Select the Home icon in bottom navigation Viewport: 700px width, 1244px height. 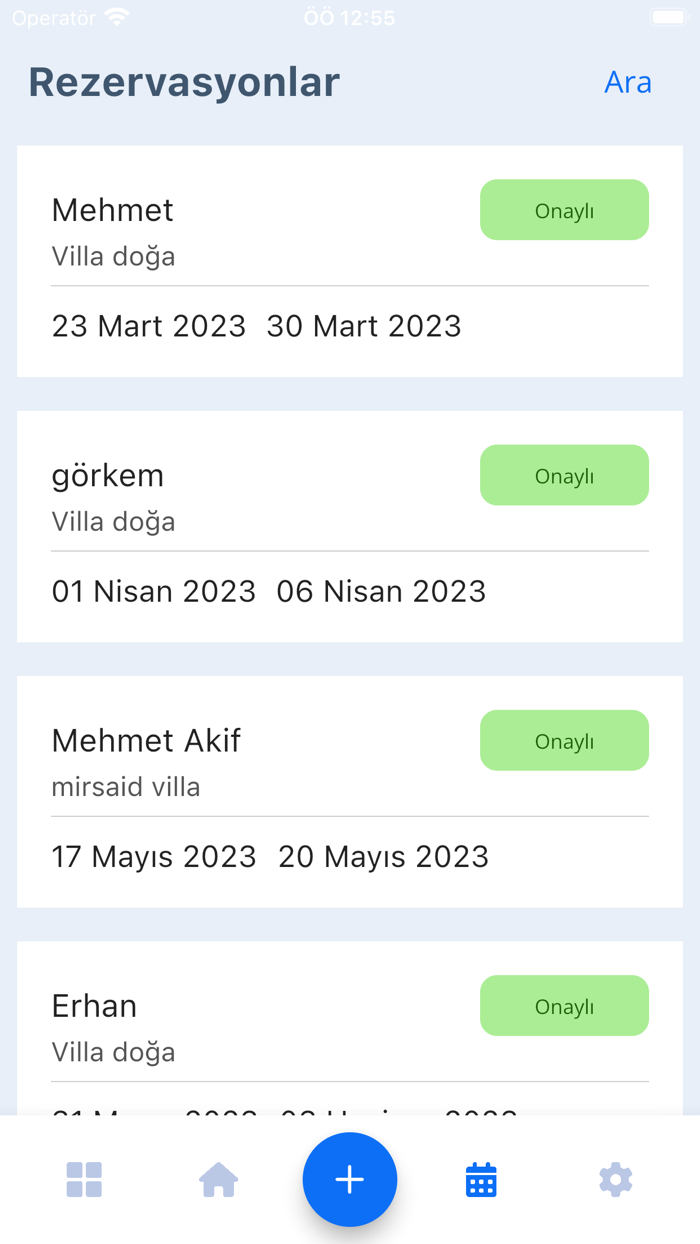click(218, 1180)
